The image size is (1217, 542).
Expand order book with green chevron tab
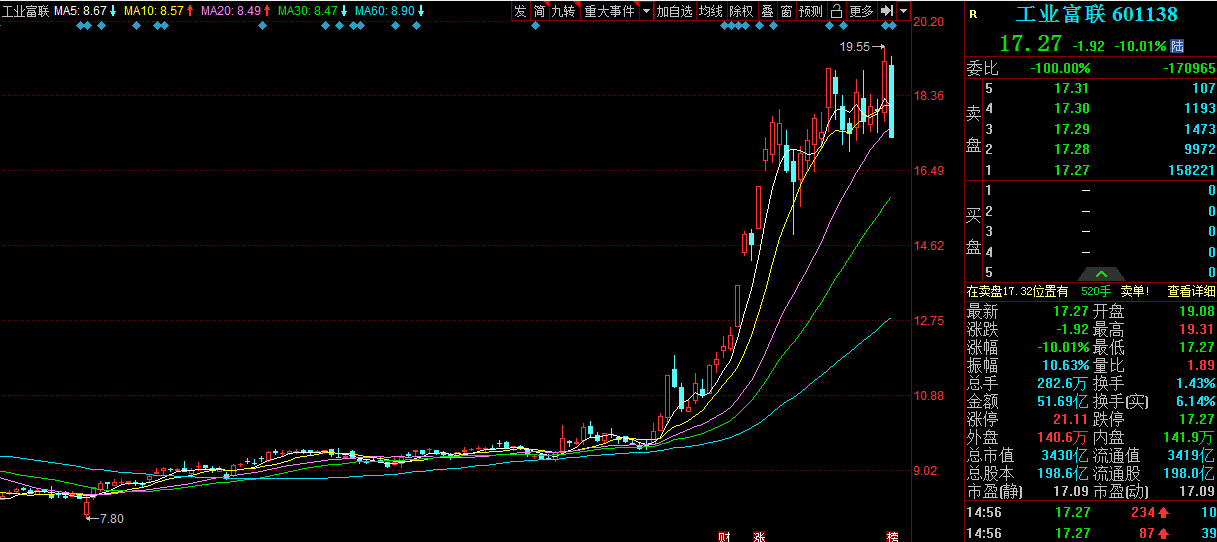1102,274
